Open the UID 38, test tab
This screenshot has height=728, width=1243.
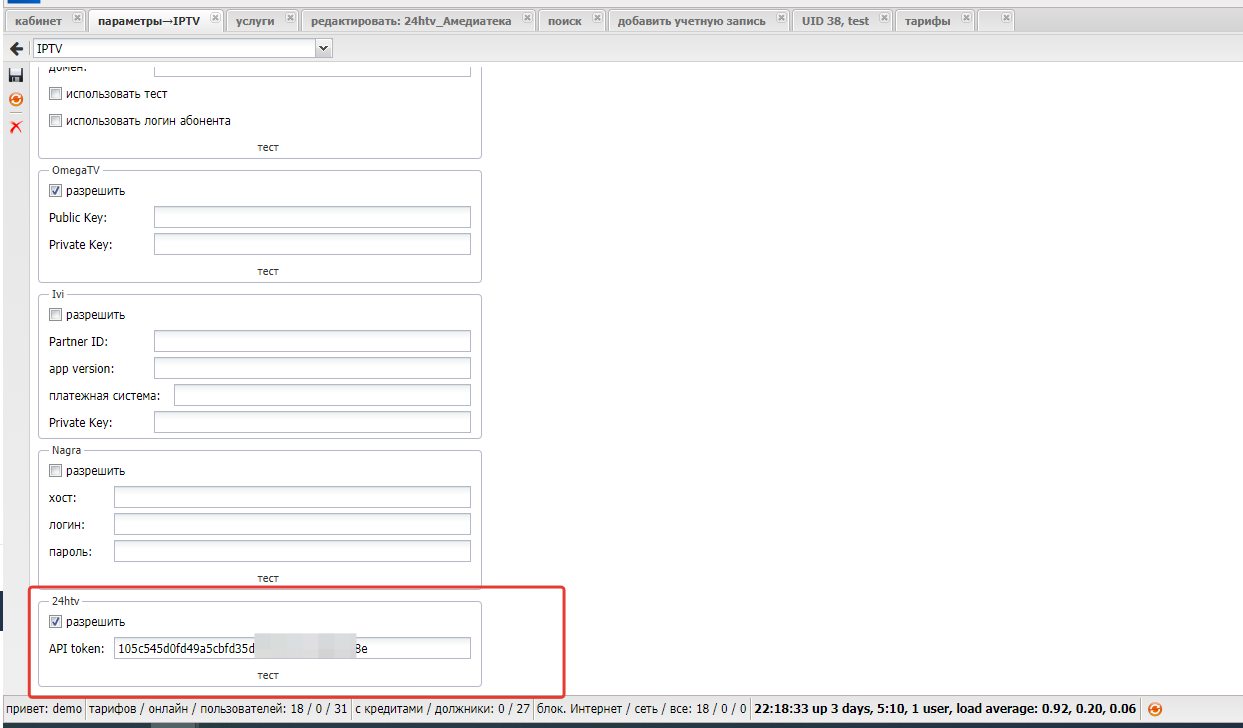coord(835,21)
